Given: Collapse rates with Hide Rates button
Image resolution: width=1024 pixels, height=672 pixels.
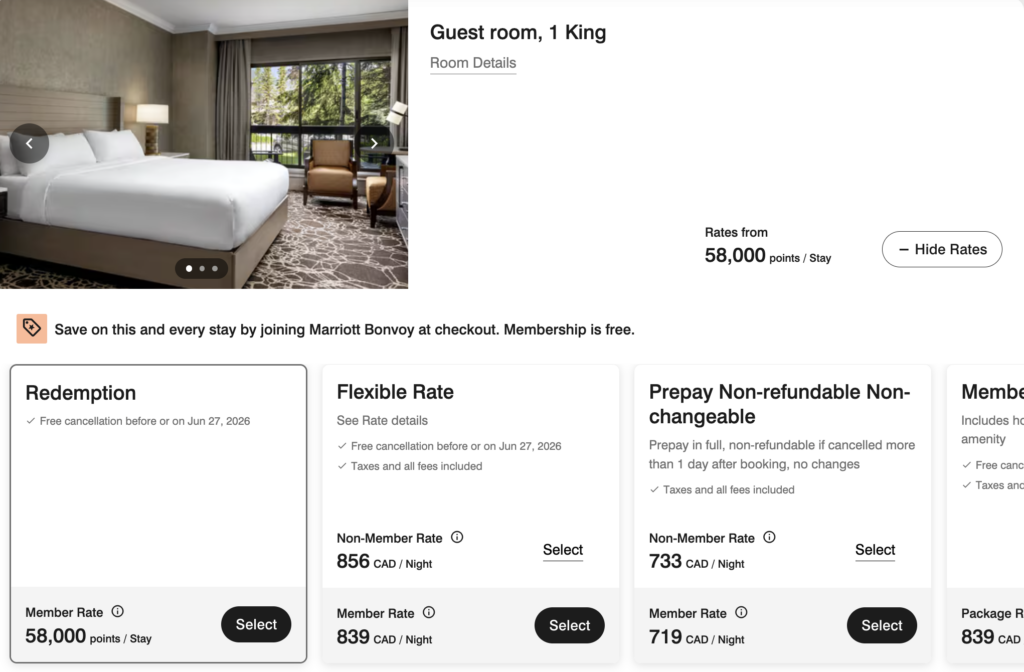Looking at the screenshot, I should tap(941, 249).
